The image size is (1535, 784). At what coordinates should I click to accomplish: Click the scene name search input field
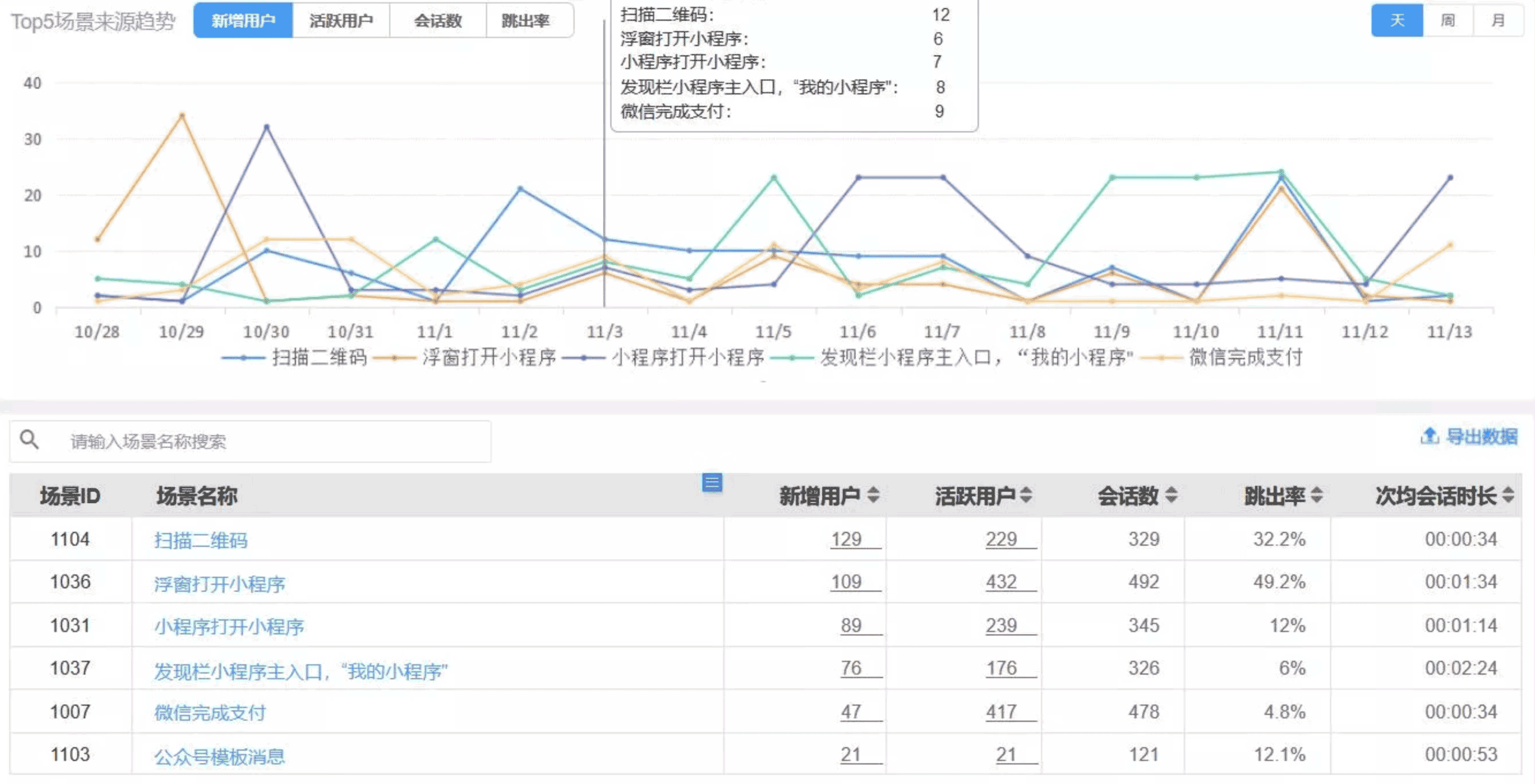268,441
